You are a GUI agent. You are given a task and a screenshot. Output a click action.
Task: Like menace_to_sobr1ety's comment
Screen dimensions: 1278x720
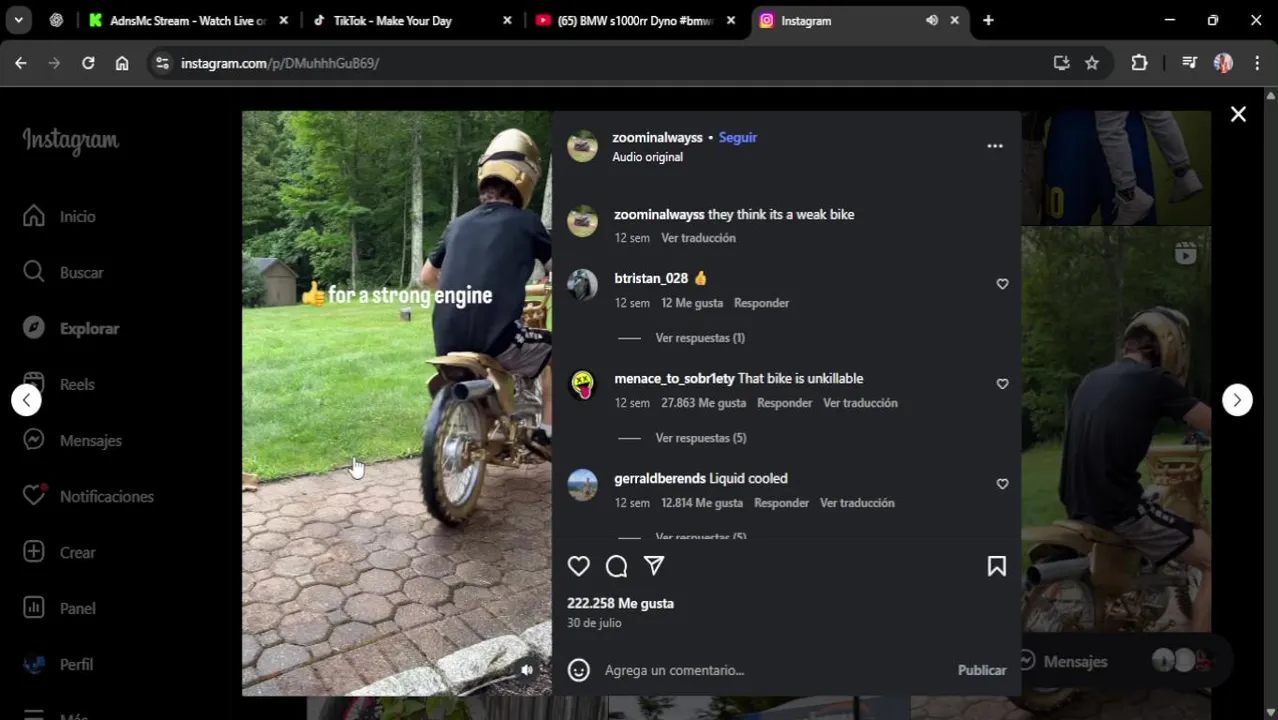(x=1002, y=384)
